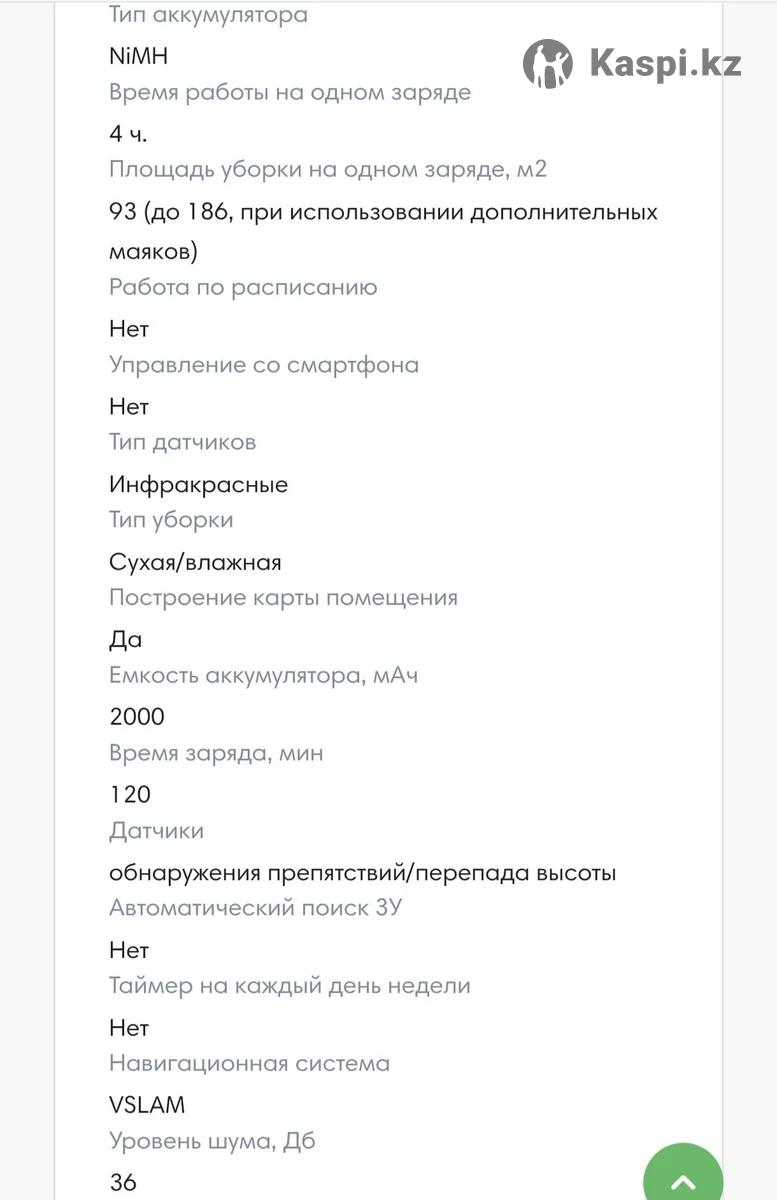Click 'обнаружения препятствий/перепада высоты' value
Screen dimensions: 777x1200
[362, 873]
